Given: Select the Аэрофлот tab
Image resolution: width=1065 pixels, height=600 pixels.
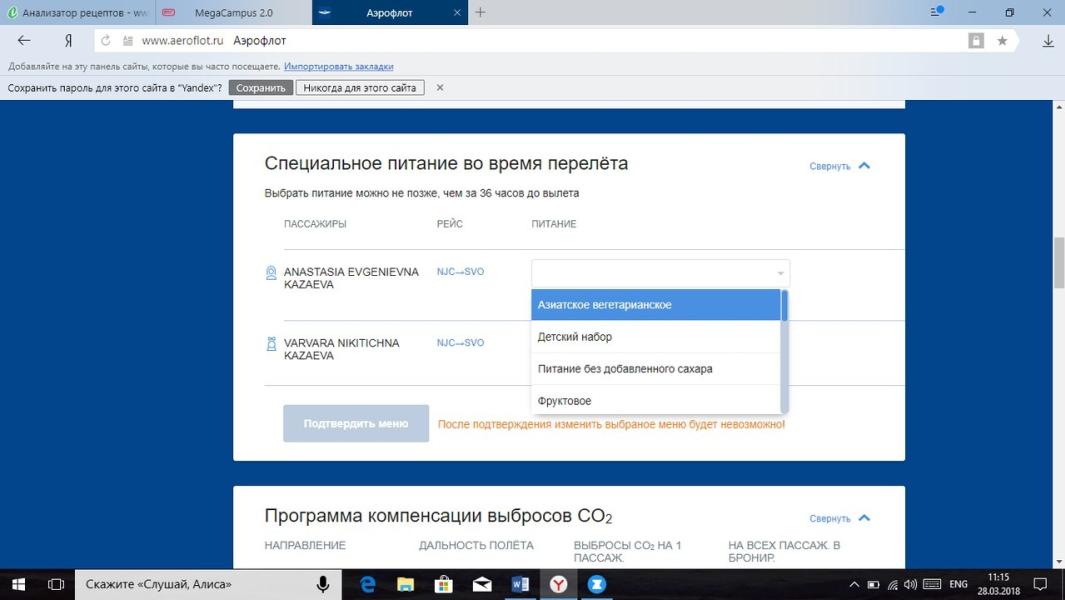Looking at the screenshot, I should coord(389,12).
